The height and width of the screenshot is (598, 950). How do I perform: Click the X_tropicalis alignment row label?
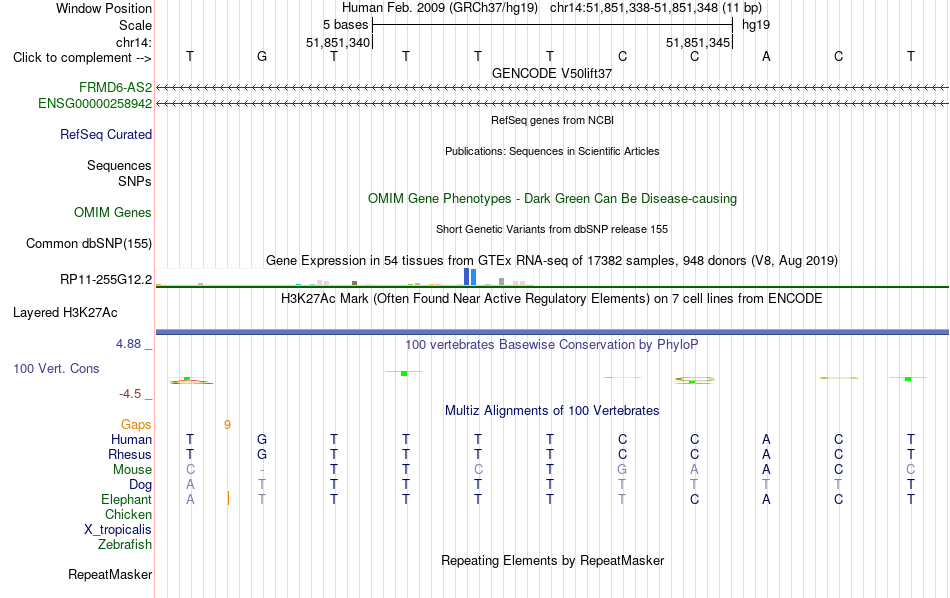118,530
